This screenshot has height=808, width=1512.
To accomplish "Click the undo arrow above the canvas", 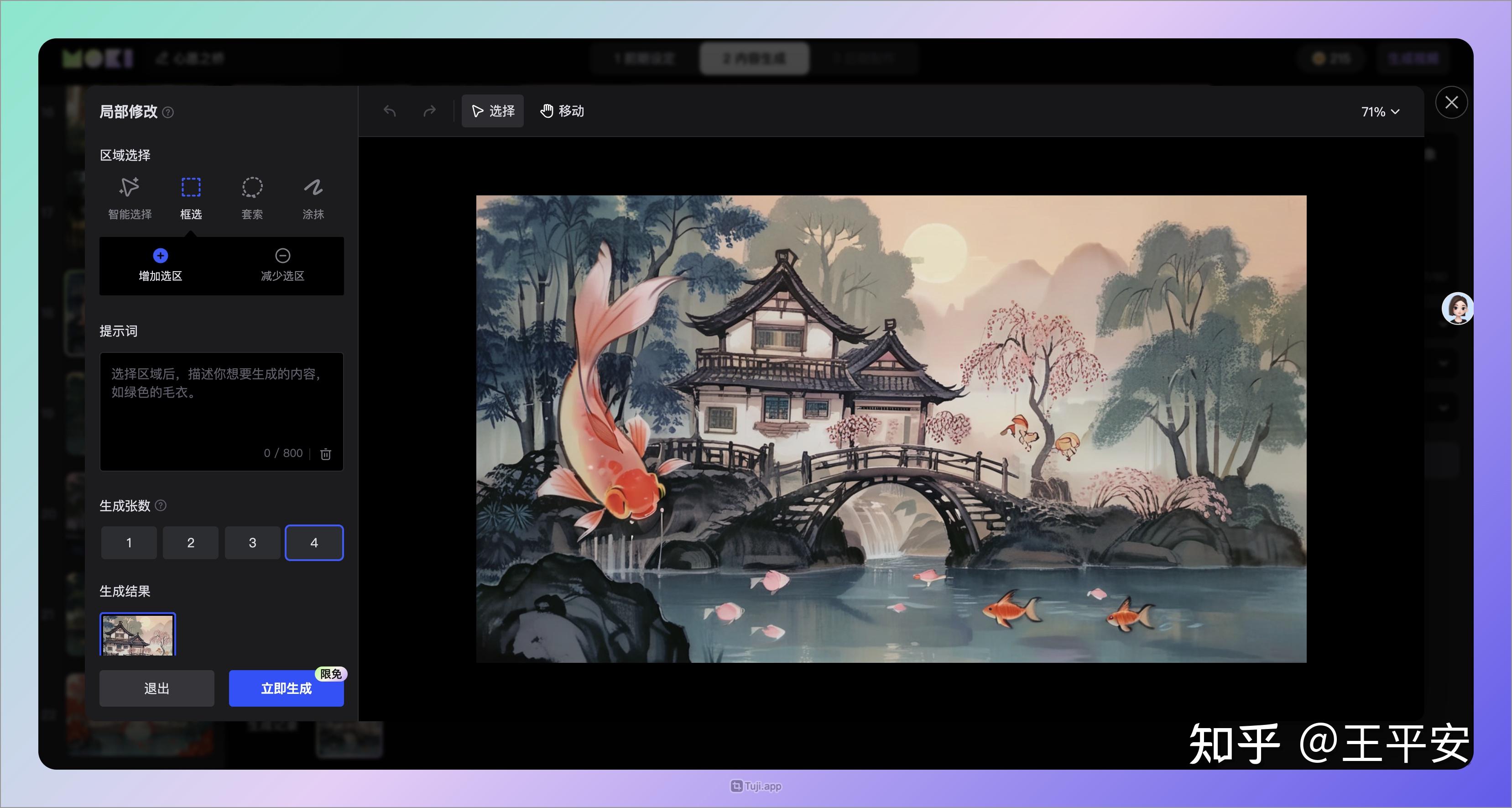I will click(389, 111).
